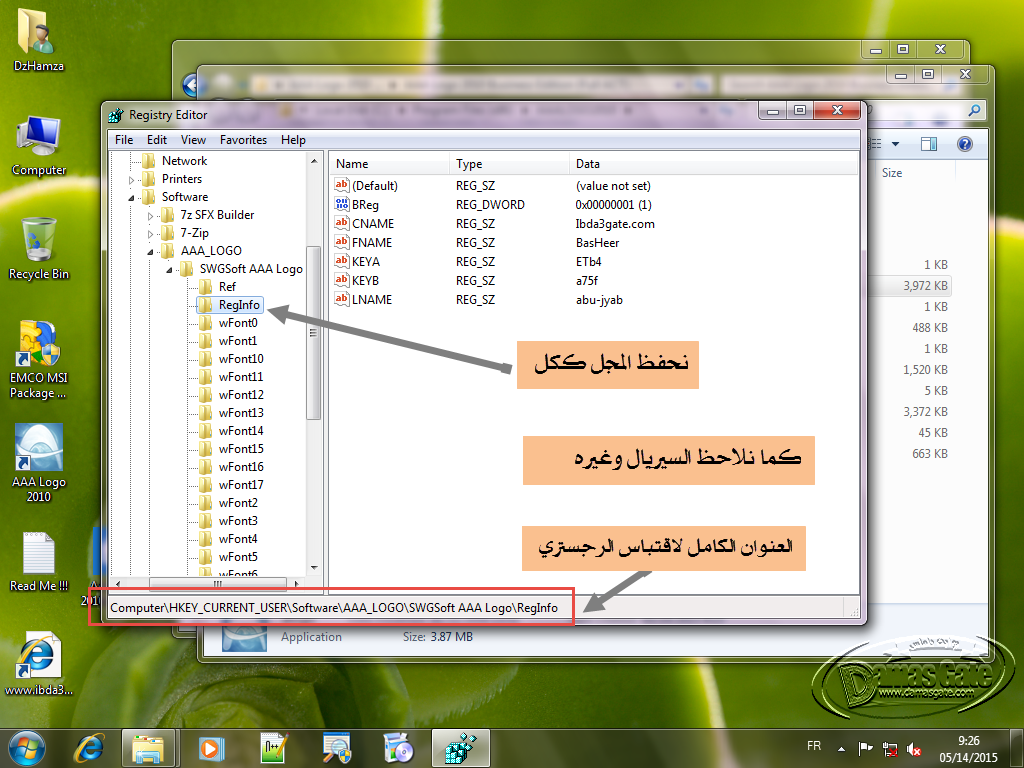1024x768 pixels.
Task: Open the Recycle Bin desktop icon
Action: click(39, 249)
